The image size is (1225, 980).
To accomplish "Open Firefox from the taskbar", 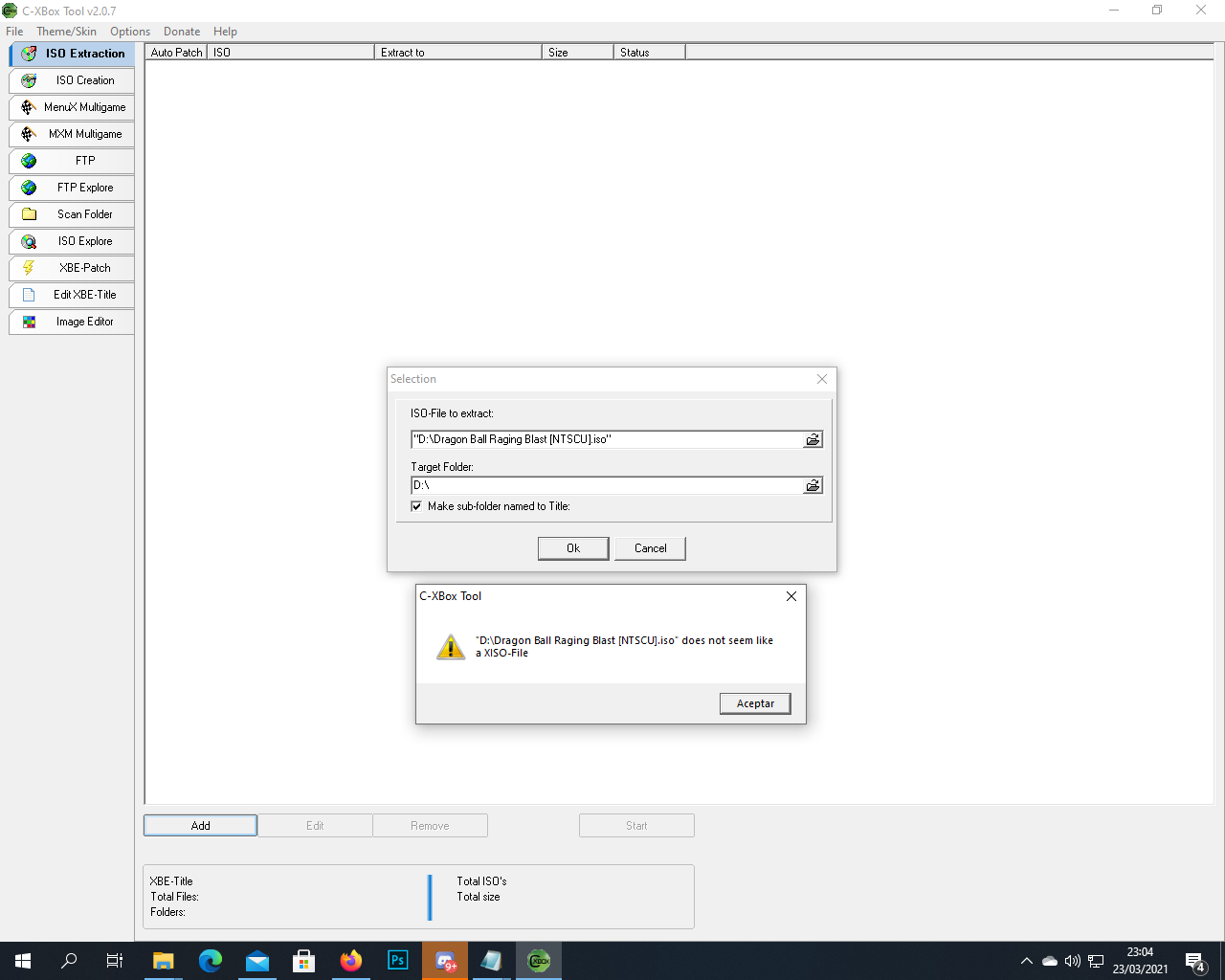I will pos(351,960).
